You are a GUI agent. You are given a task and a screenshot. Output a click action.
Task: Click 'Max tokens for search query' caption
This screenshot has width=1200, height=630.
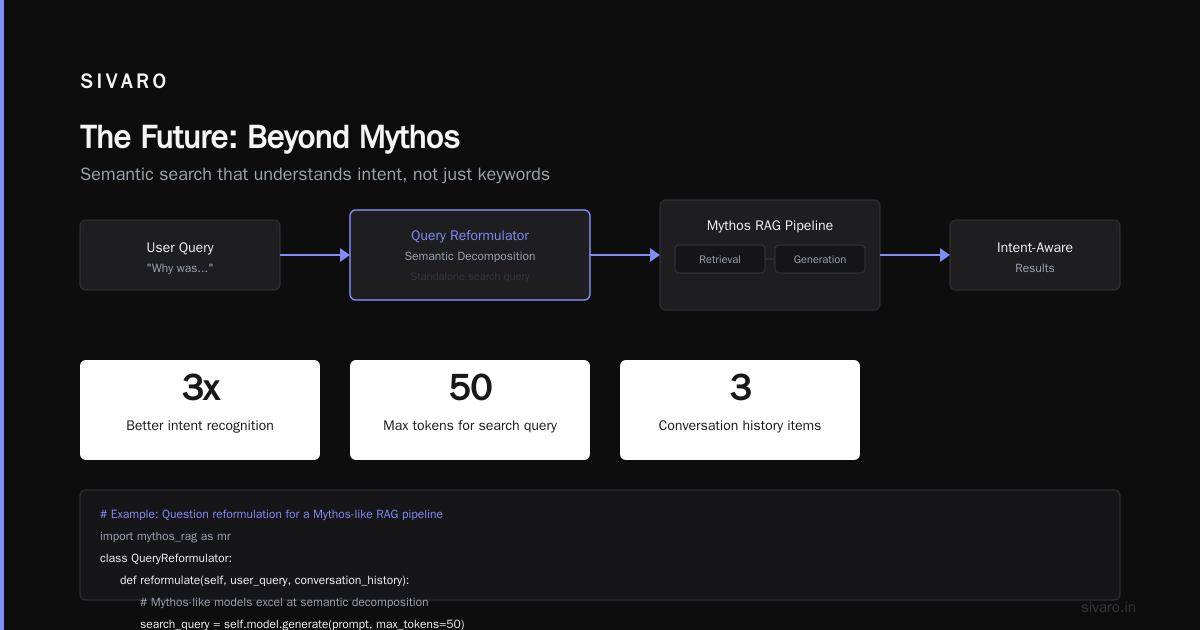click(470, 426)
